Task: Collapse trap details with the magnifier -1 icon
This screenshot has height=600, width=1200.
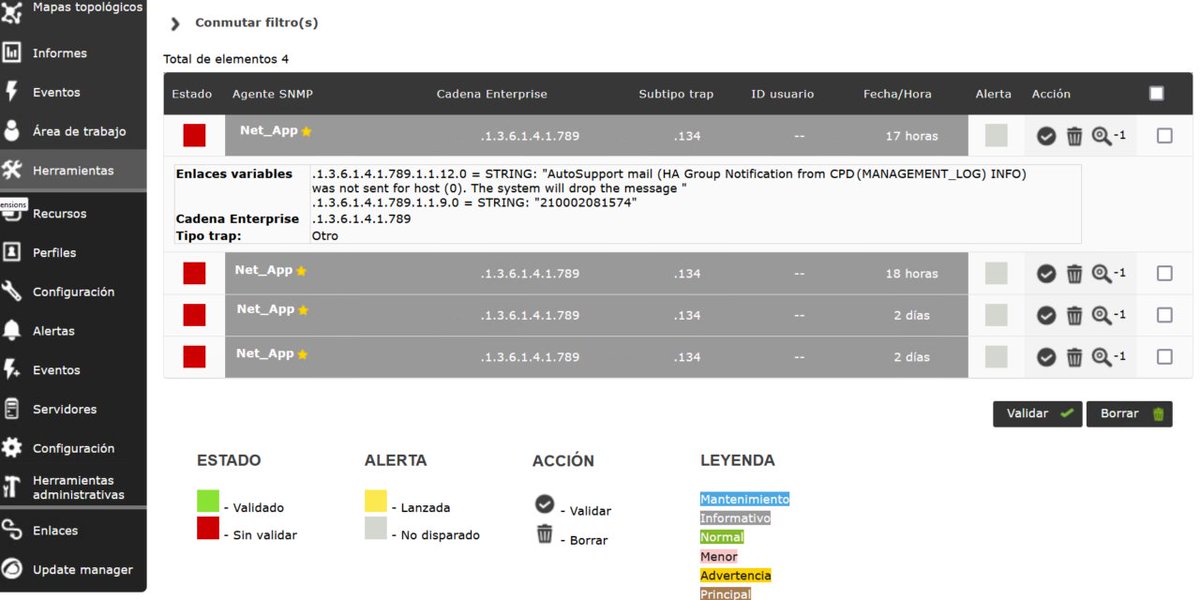Action: pos(1103,135)
